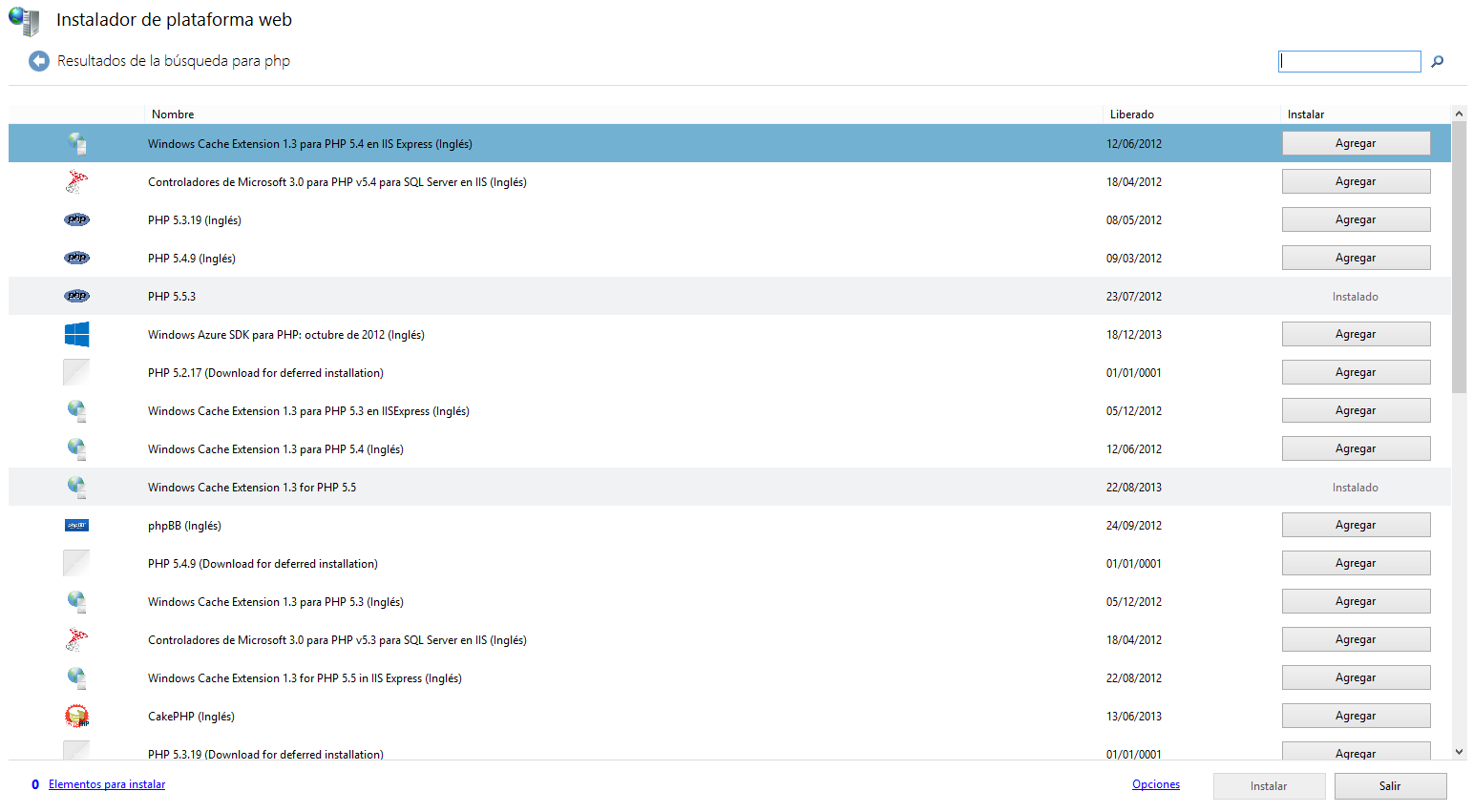Viewport: 1473px width, 812px height.
Task: Click the scrollbar down arrow
Action: click(x=1459, y=752)
